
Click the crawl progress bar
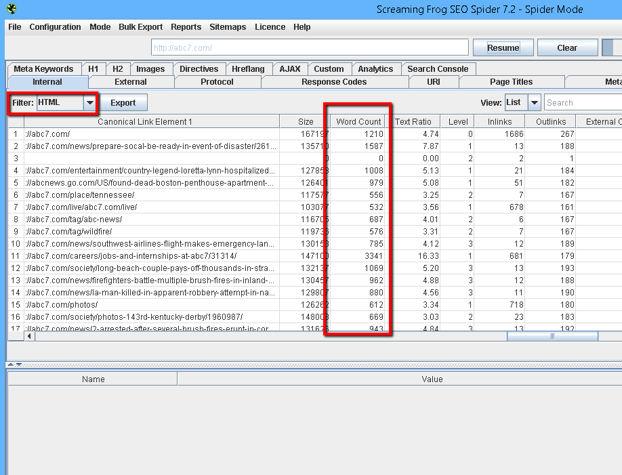click(612, 48)
